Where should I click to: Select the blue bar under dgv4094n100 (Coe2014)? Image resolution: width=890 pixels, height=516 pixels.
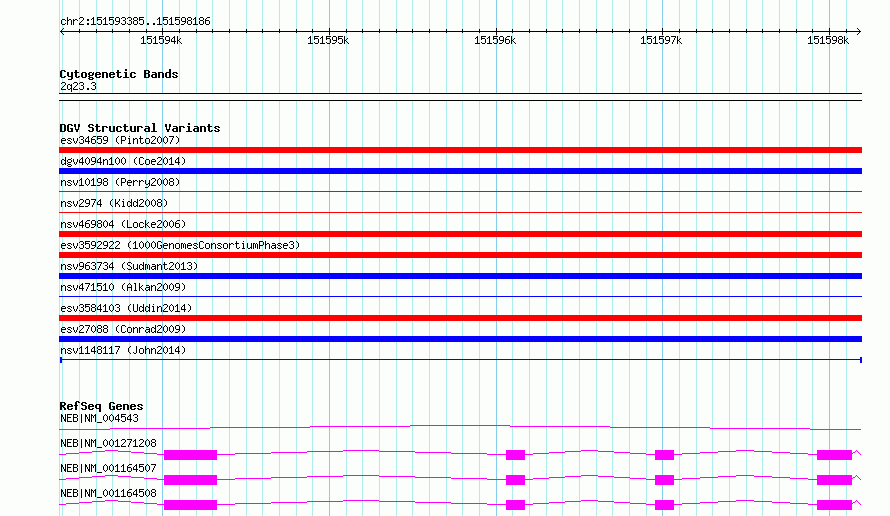tap(460, 171)
